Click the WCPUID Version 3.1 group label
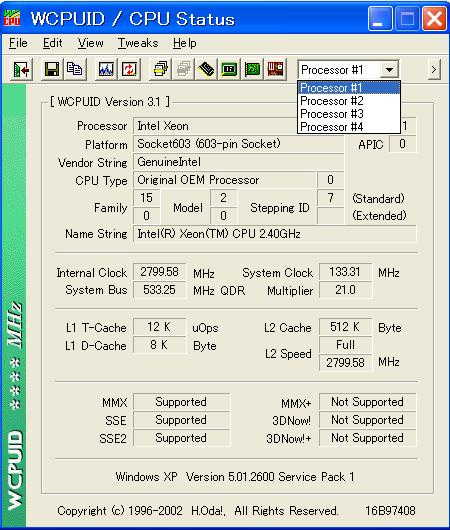Viewport: 450px width, 530px height. click(110, 102)
